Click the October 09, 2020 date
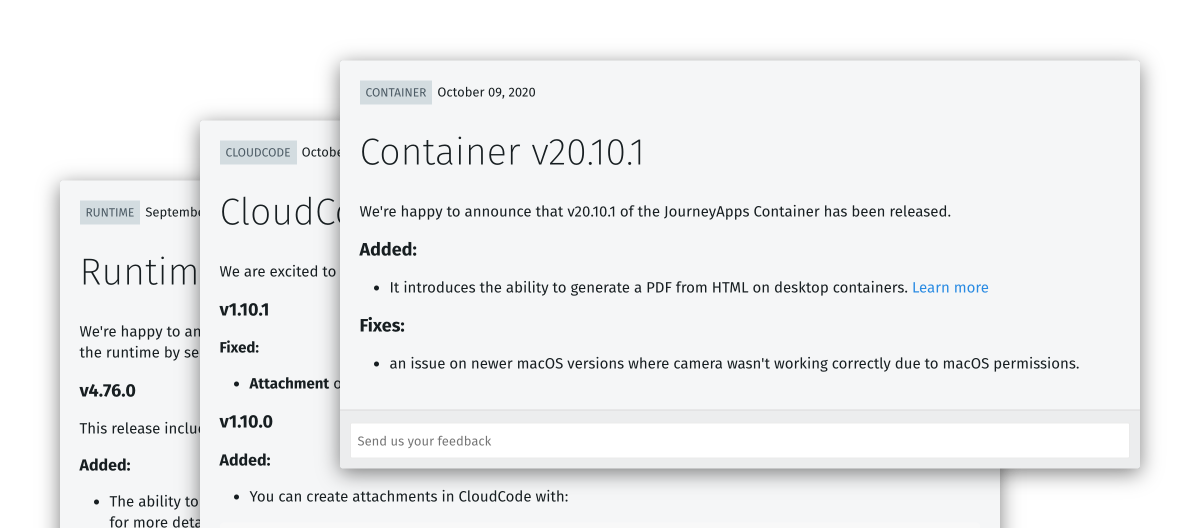 pyautogui.click(x=486, y=92)
